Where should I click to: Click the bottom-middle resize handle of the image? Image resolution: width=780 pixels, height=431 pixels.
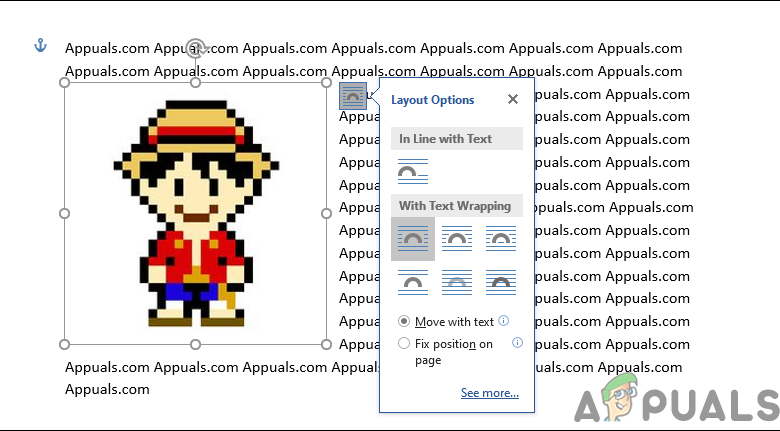click(195, 344)
